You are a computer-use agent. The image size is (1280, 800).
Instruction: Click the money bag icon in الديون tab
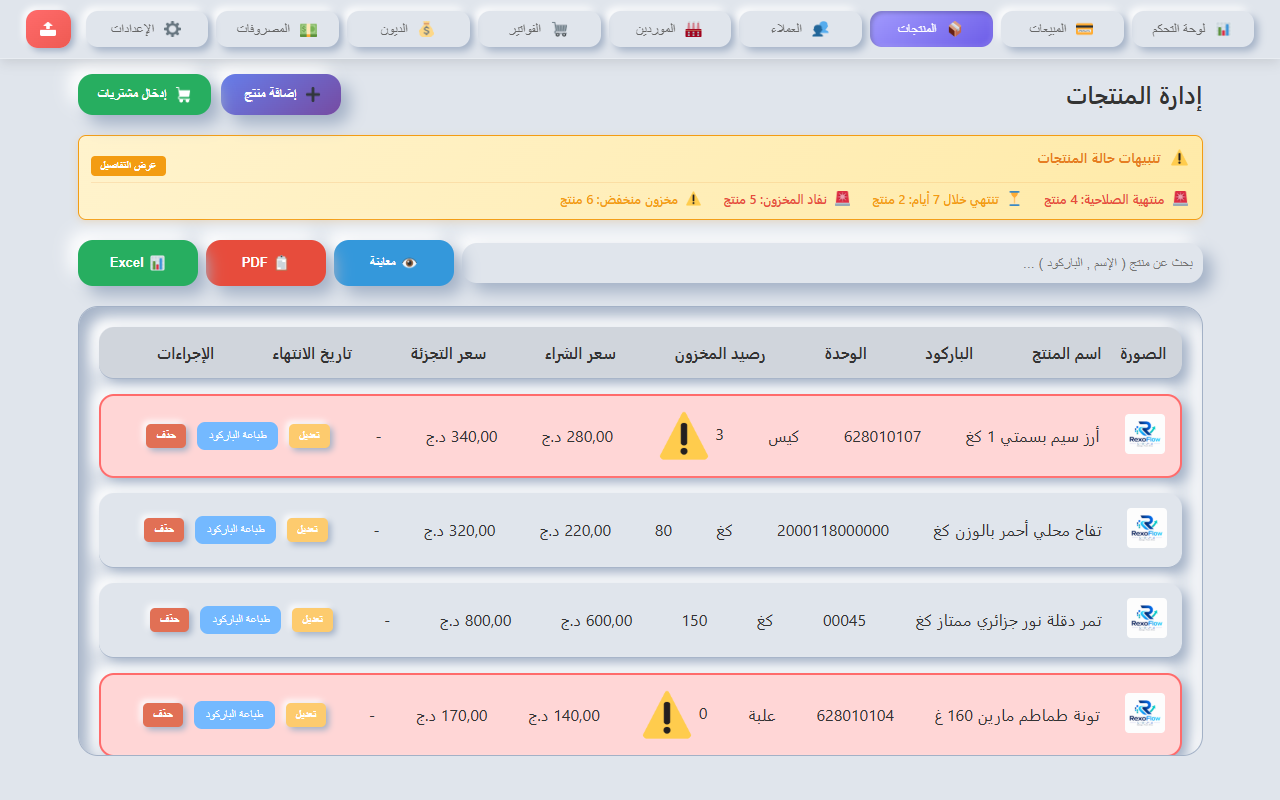(426, 29)
